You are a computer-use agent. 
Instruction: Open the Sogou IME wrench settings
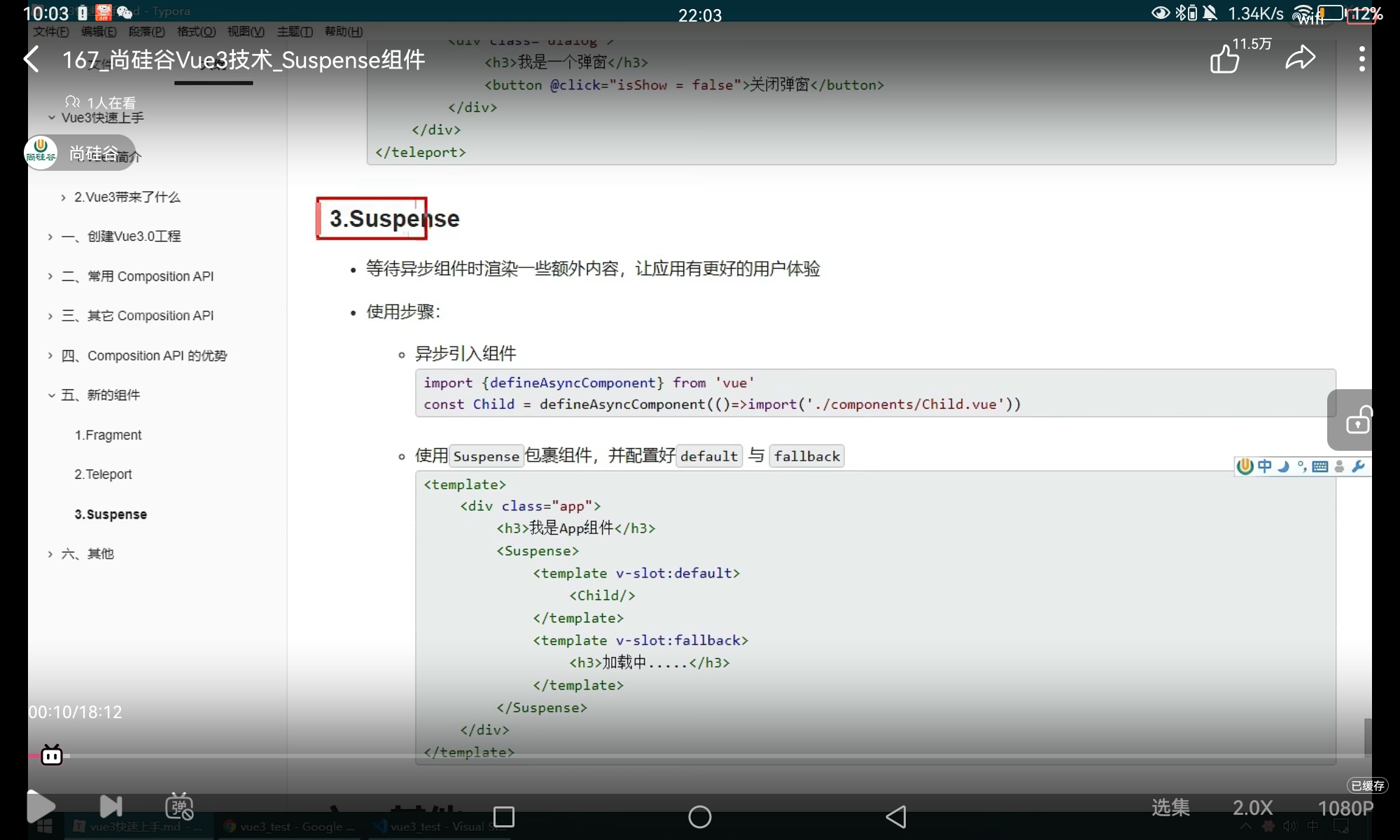pos(1358,466)
